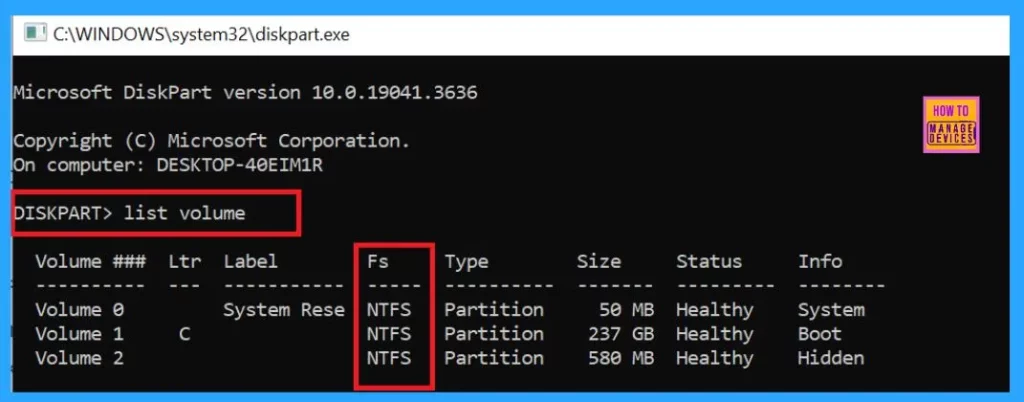
Task: Click Healthy status in Volume 2 row
Action: tap(714, 359)
